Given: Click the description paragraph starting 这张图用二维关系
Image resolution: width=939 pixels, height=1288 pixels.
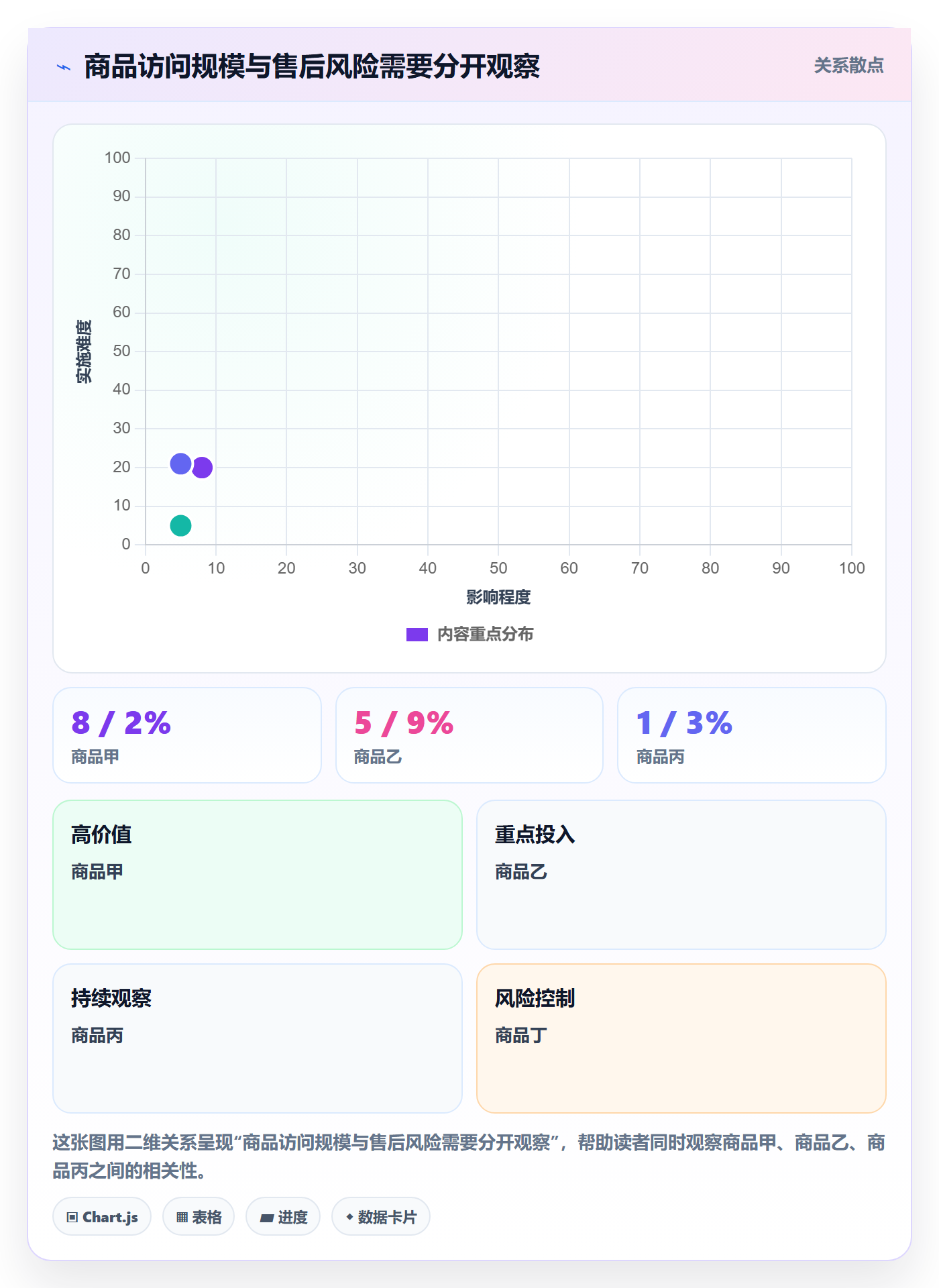Looking at the screenshot, I should pos(469,1157).
